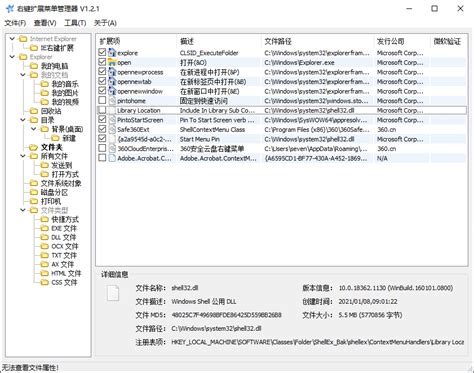Click the PintoStartScreen row file icon
This screenshot has width=474, height=373.
point(112,120)
